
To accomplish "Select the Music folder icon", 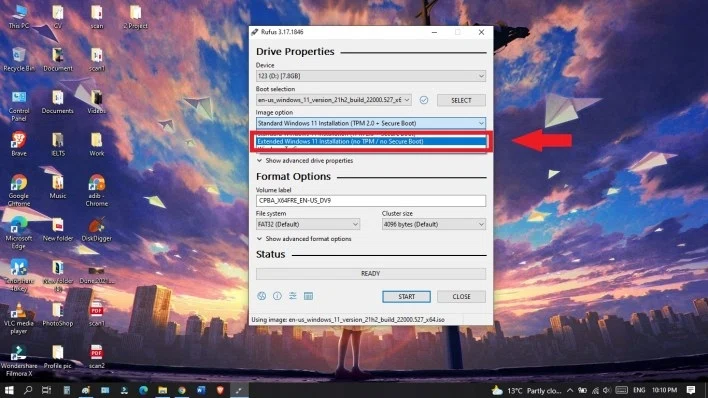I will point(58,187).
